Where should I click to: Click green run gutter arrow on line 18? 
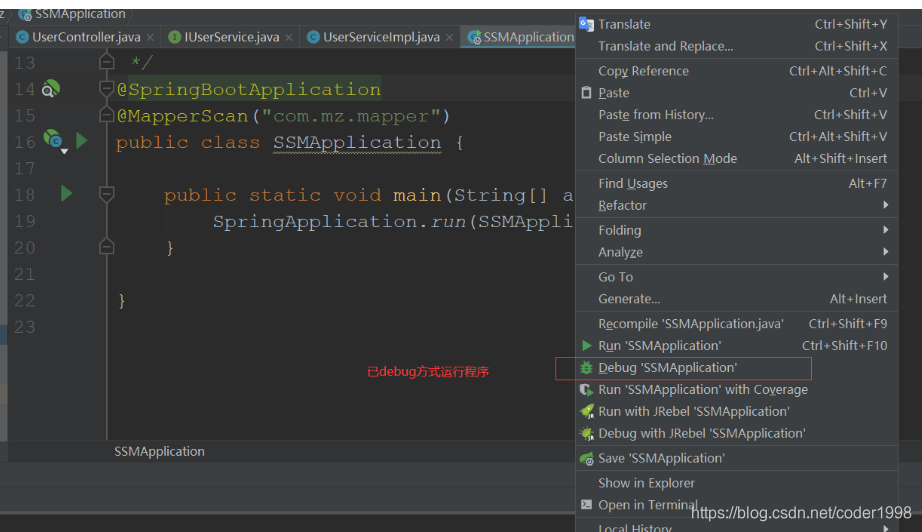pos(66,193)
